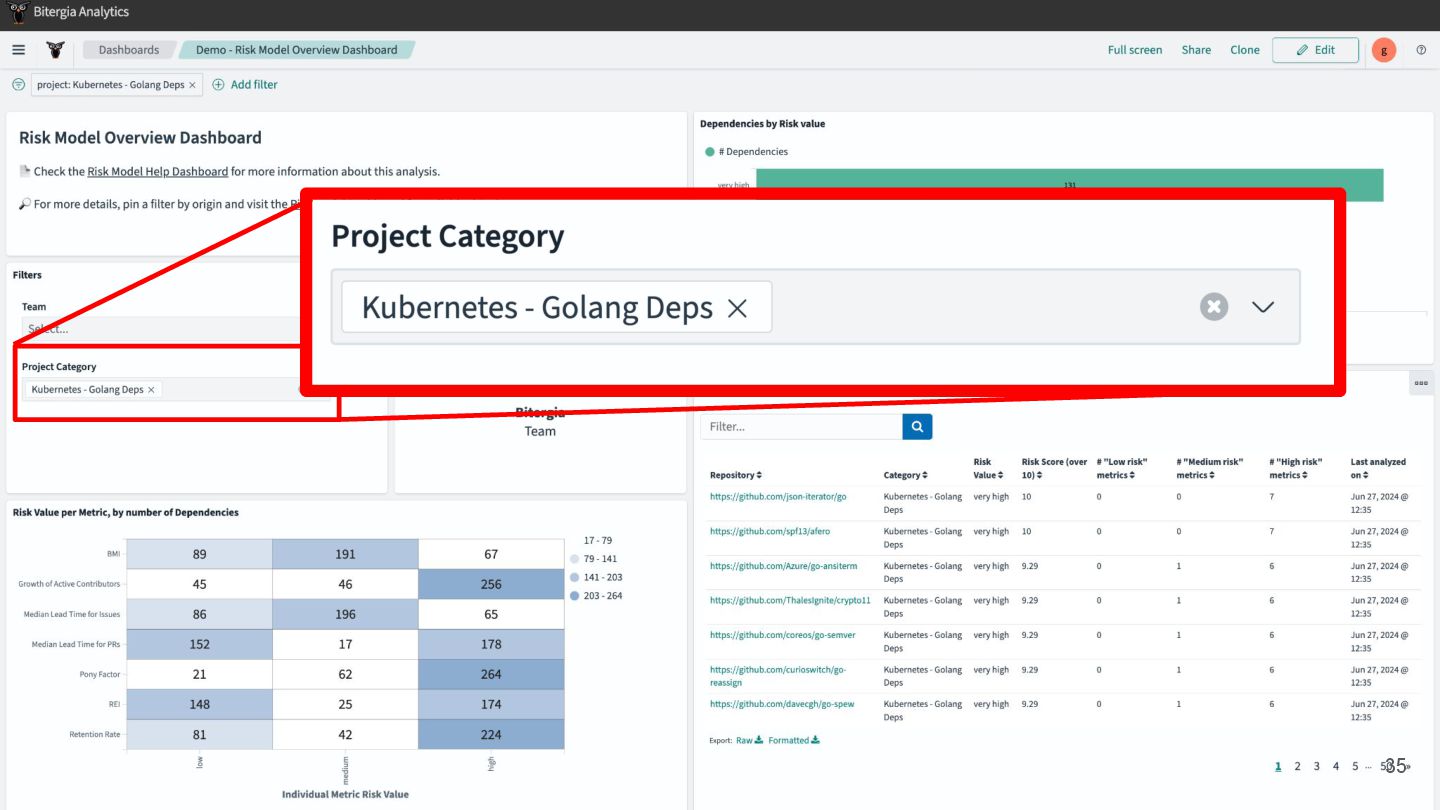The width and height of the screenshot is (1440, 810).
Task: Click heatmap cell 224 for Retention Rate
Action: (491, 734)
